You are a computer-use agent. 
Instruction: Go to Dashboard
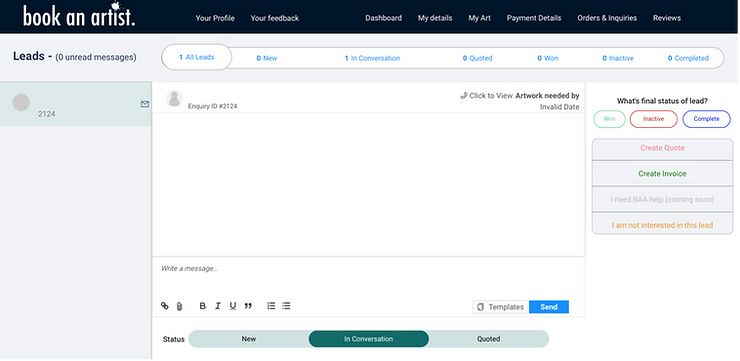click(x=384, y=18)
